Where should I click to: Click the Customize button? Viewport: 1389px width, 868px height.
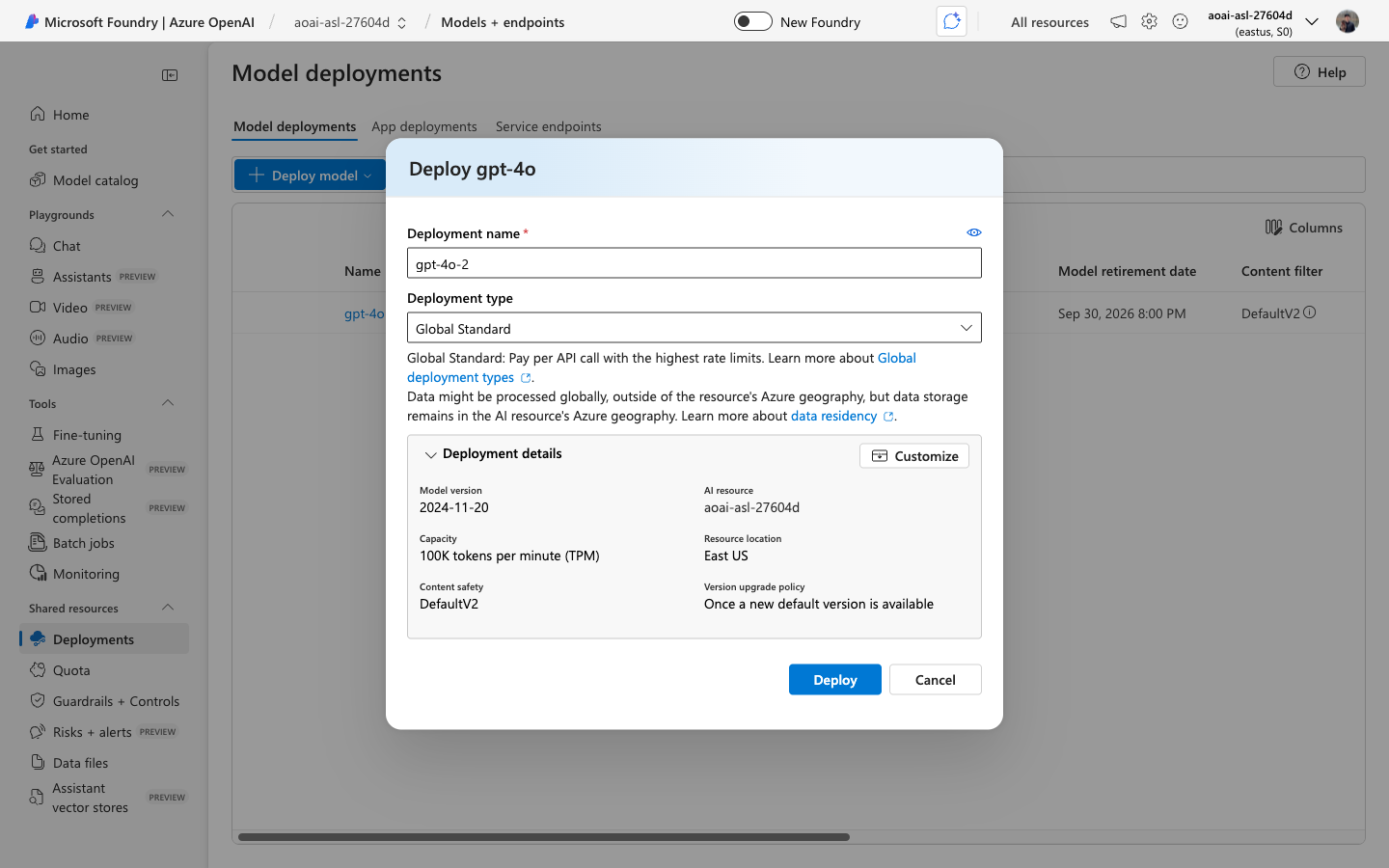pyautogui.click(x=914, y=456)
